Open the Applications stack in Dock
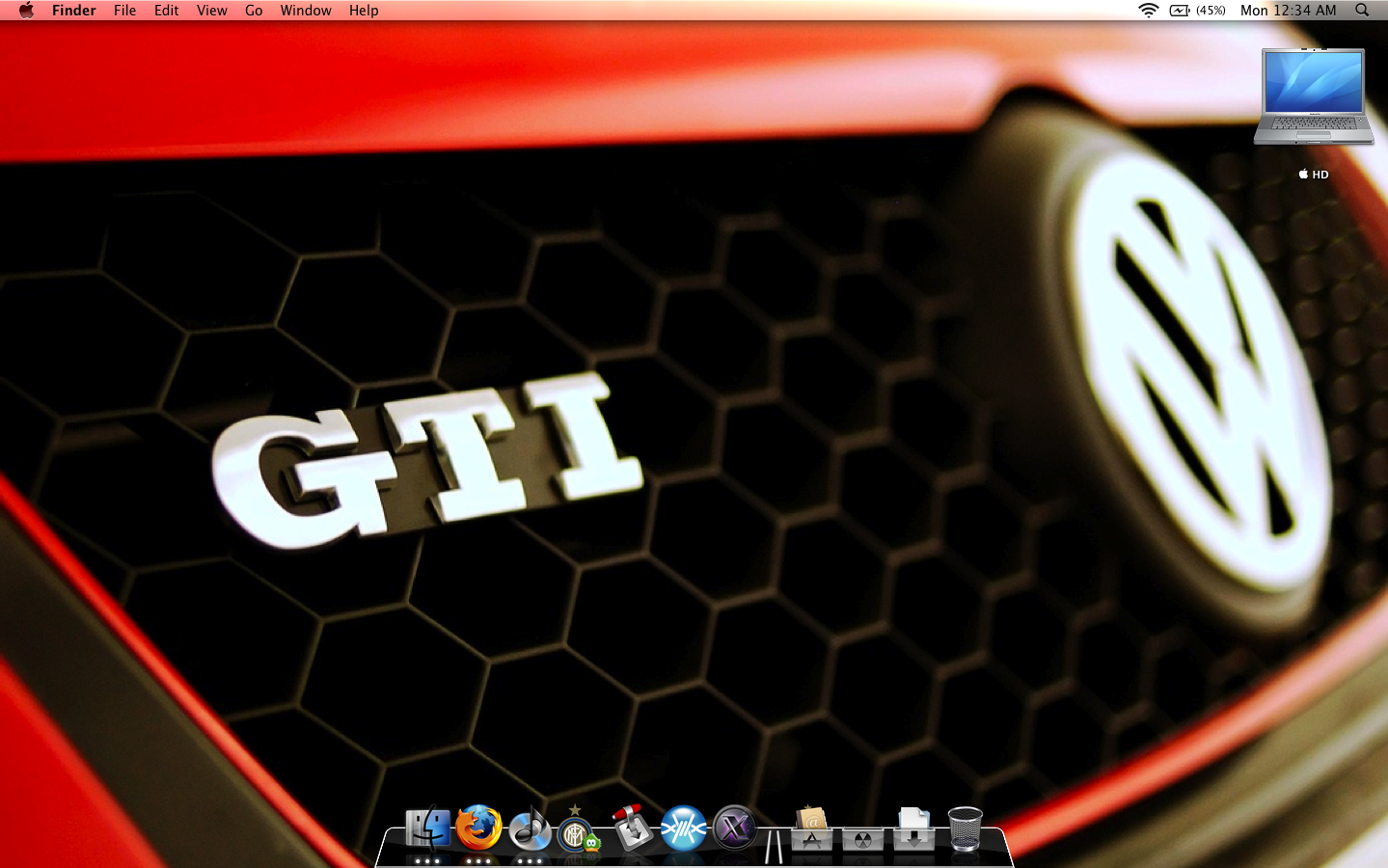 [812, 828]
